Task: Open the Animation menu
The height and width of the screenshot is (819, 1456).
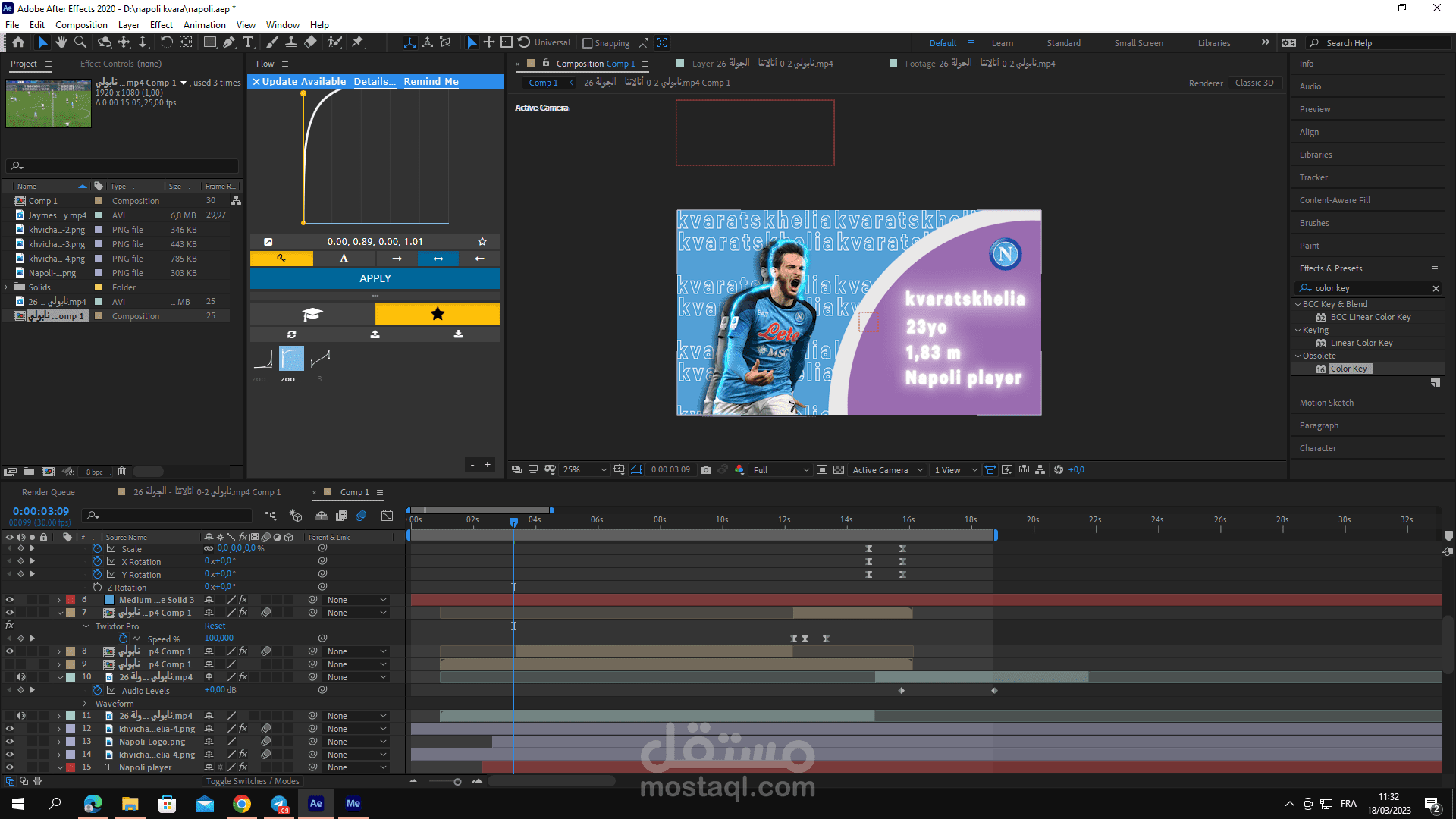Action: (204, 25)
